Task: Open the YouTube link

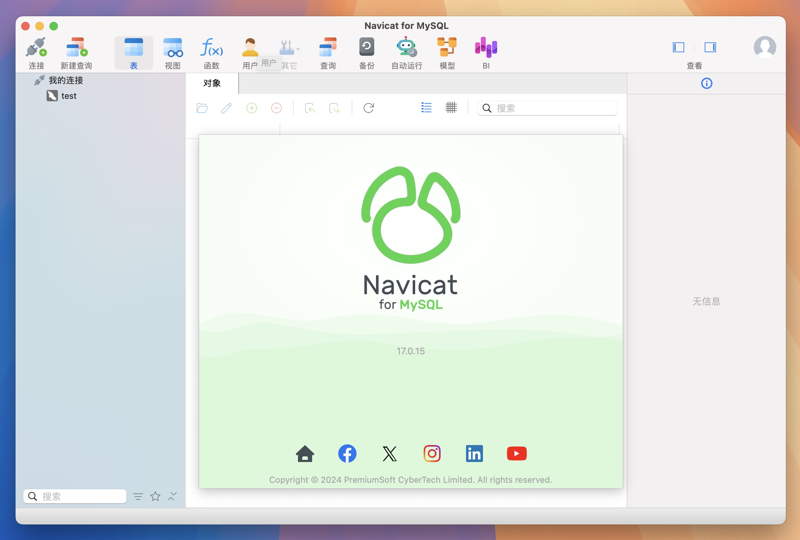Action: tap(516, 453)
